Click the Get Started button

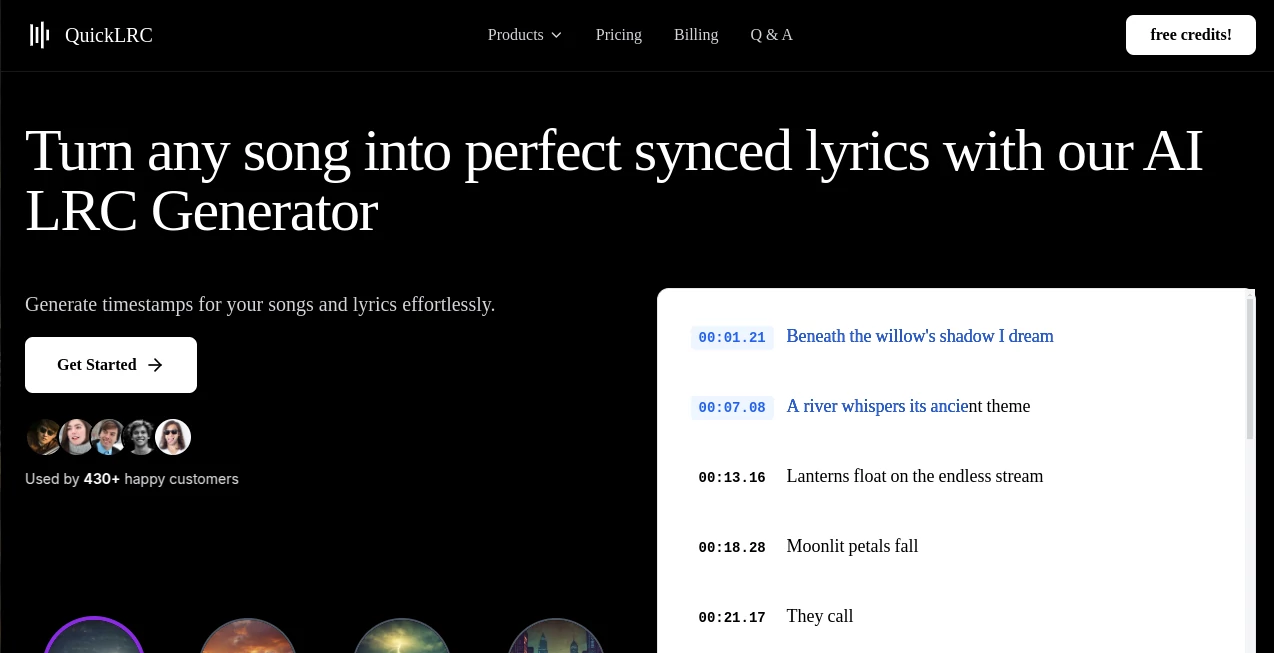110,365
